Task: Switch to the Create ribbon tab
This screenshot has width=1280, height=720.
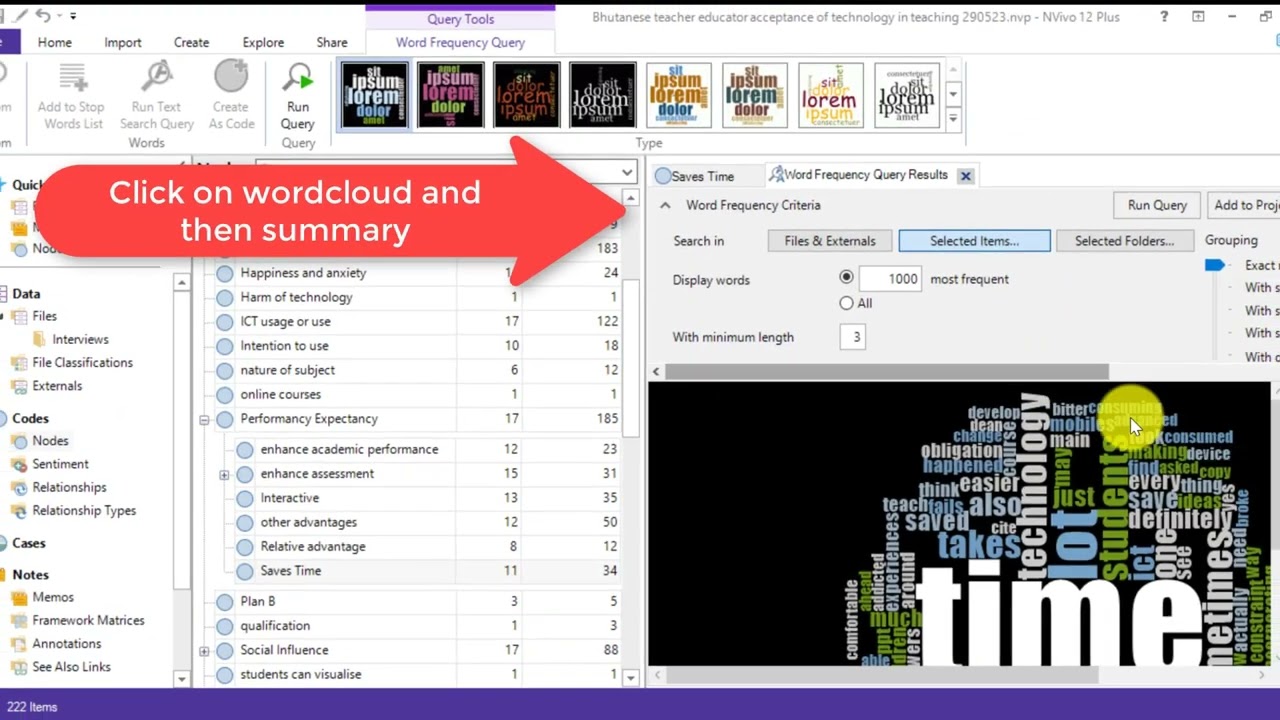Action: (x=191, y=42)
